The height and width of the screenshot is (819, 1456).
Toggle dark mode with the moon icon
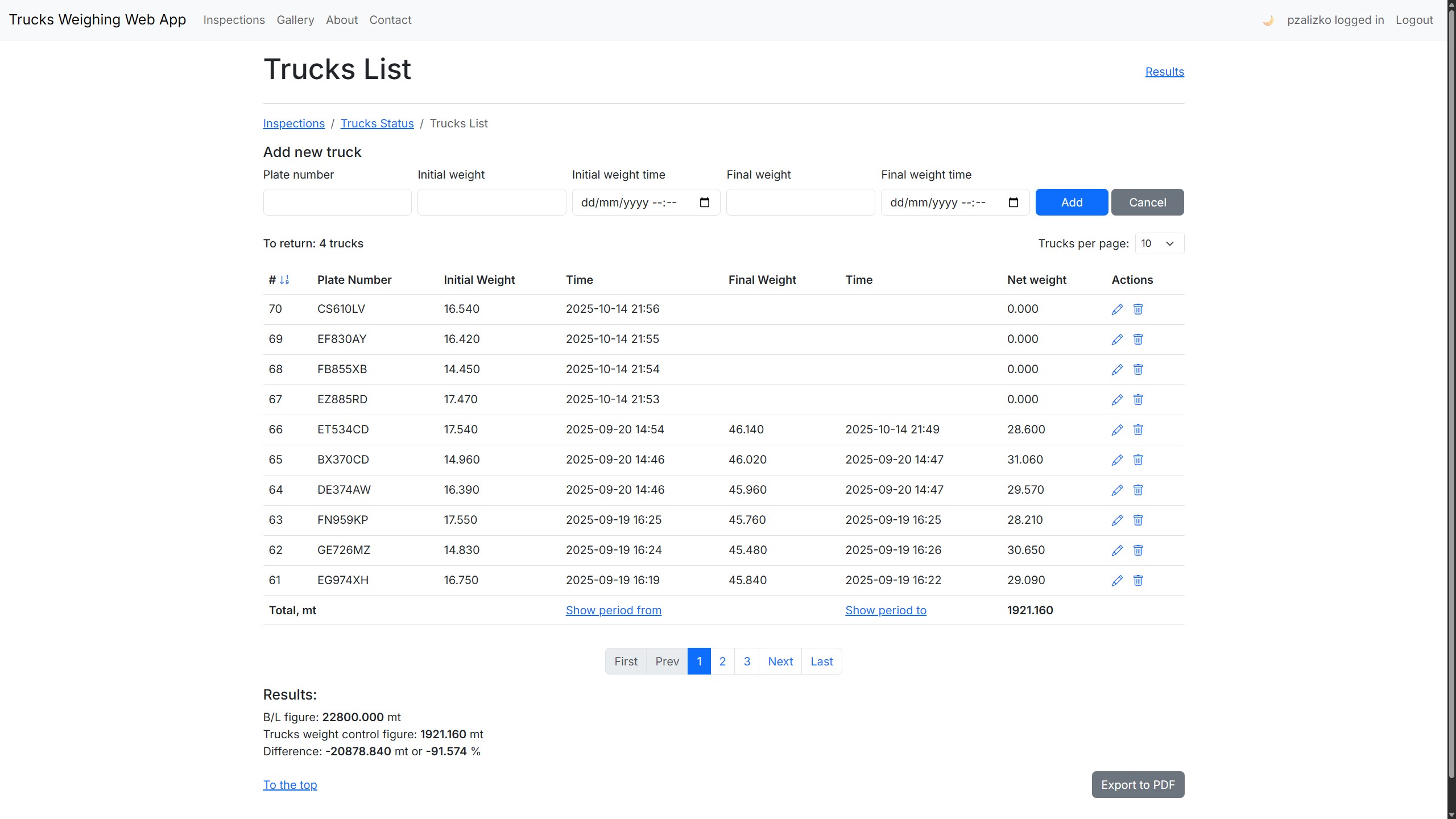pyautogui.click(x=1268, y=20)
